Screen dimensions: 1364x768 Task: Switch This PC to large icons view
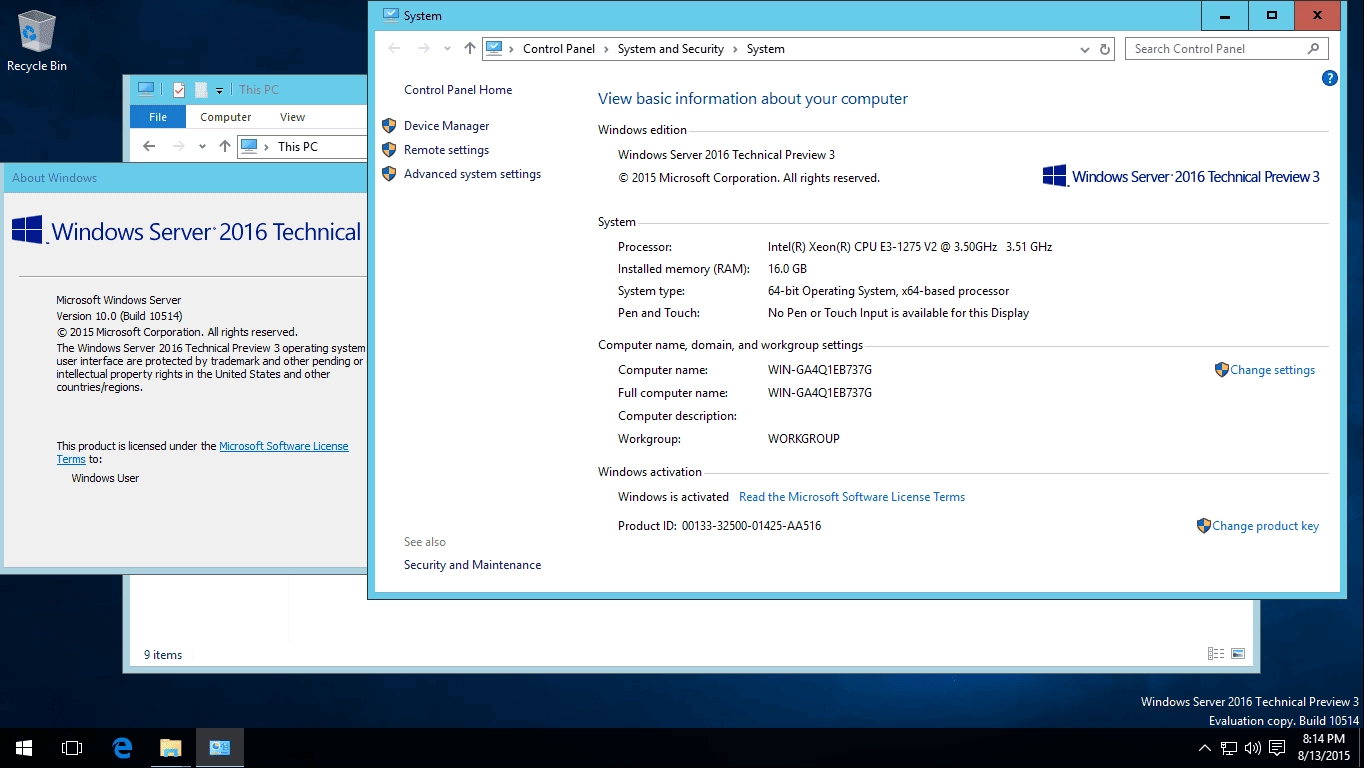(x=1238, y=654)
